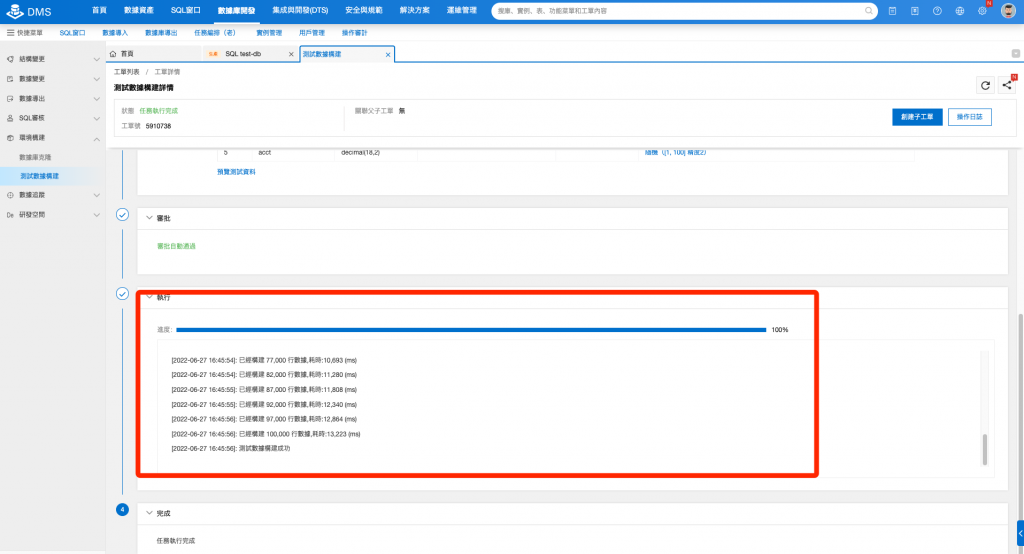Click the blue side panel collapse handle
The width and height of the screenshot is (1024, 554).
click(x=1020, y=533)
